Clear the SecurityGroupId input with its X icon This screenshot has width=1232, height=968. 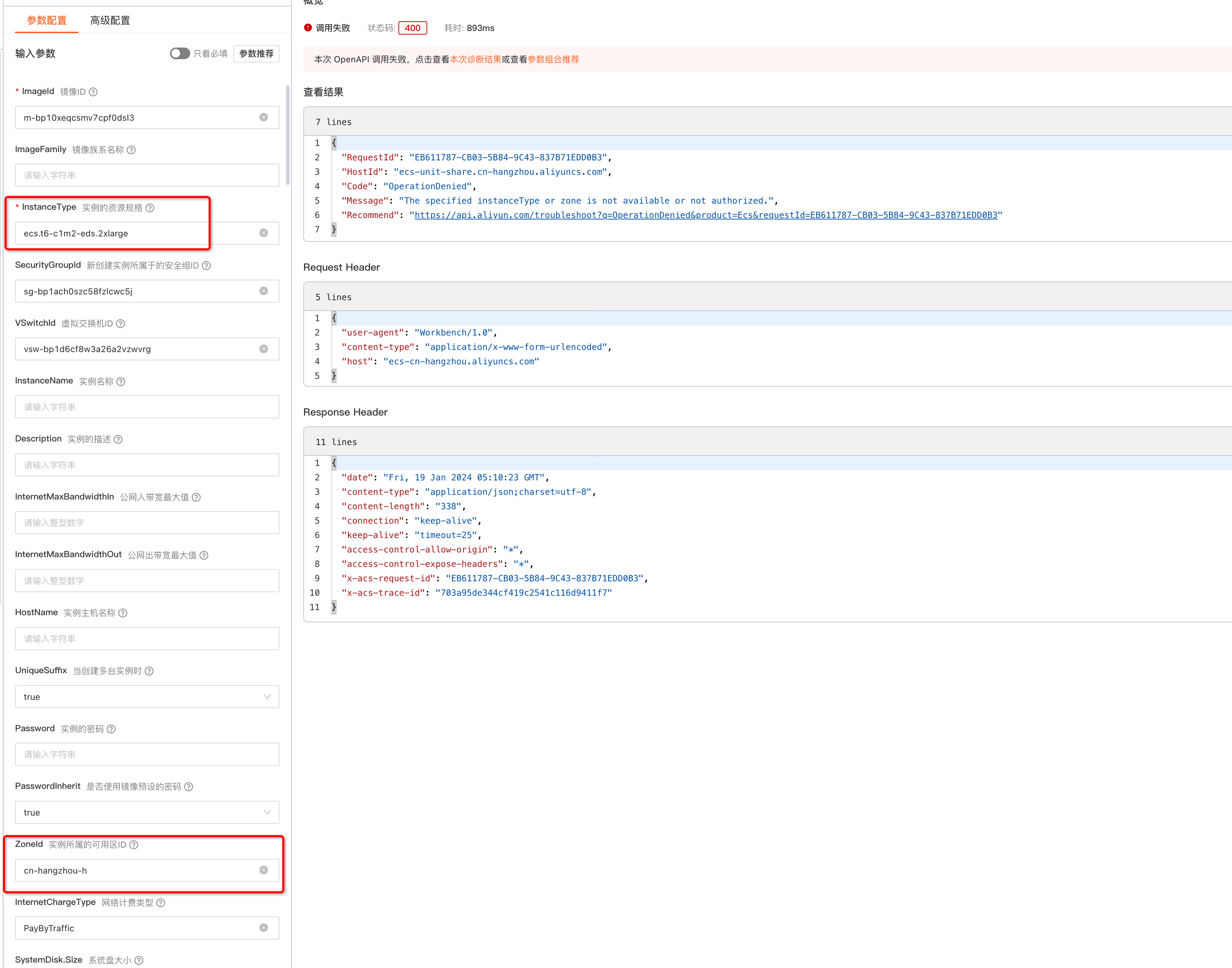[x=263, y=291]
